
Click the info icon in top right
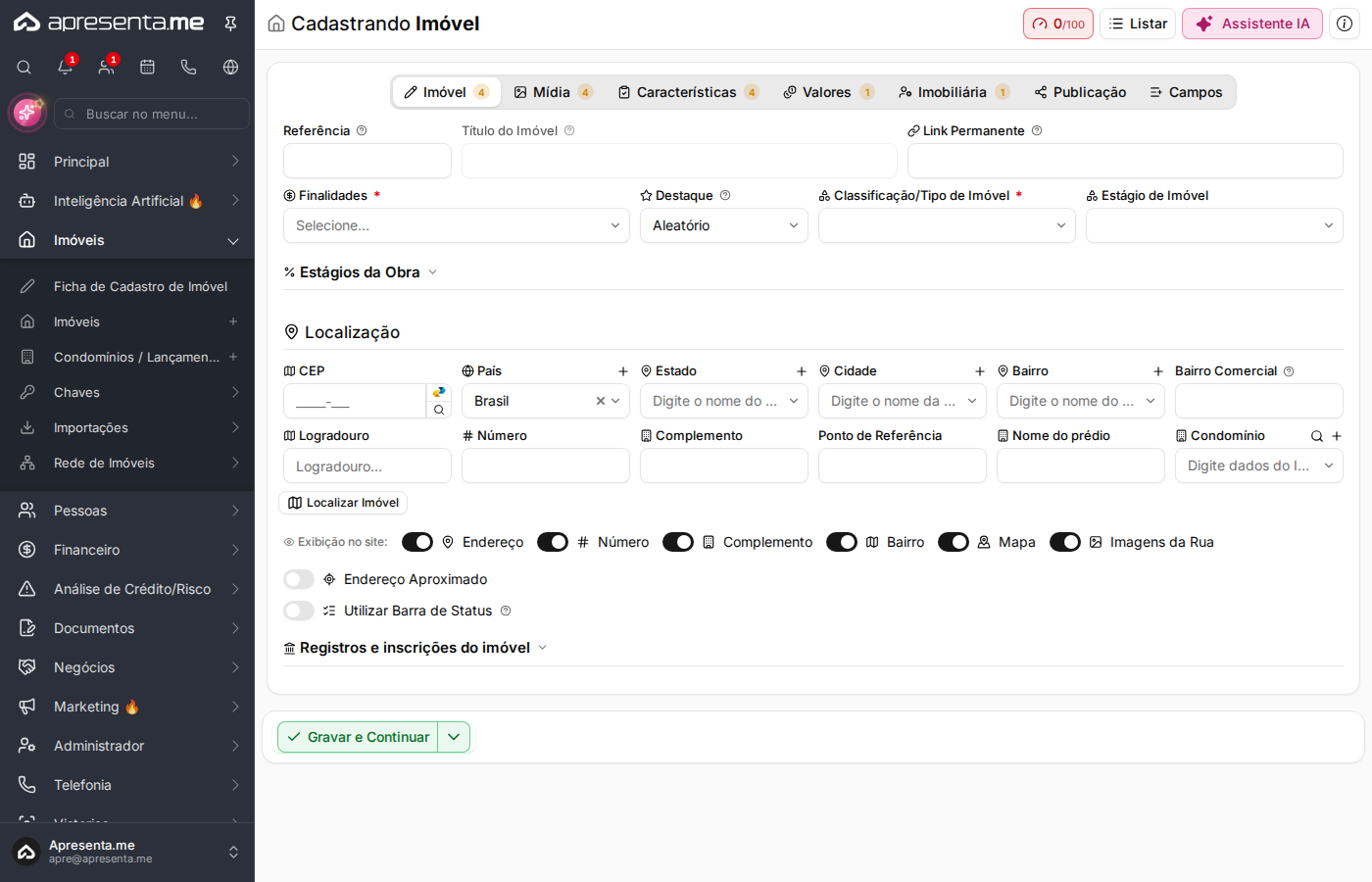pos(1345,24)
